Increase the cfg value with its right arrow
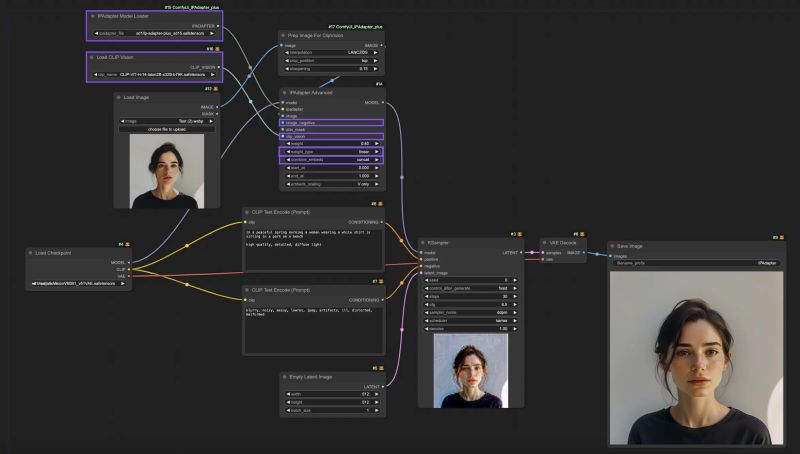This screenshot has width=800, height=454. (x=515, y=305)
